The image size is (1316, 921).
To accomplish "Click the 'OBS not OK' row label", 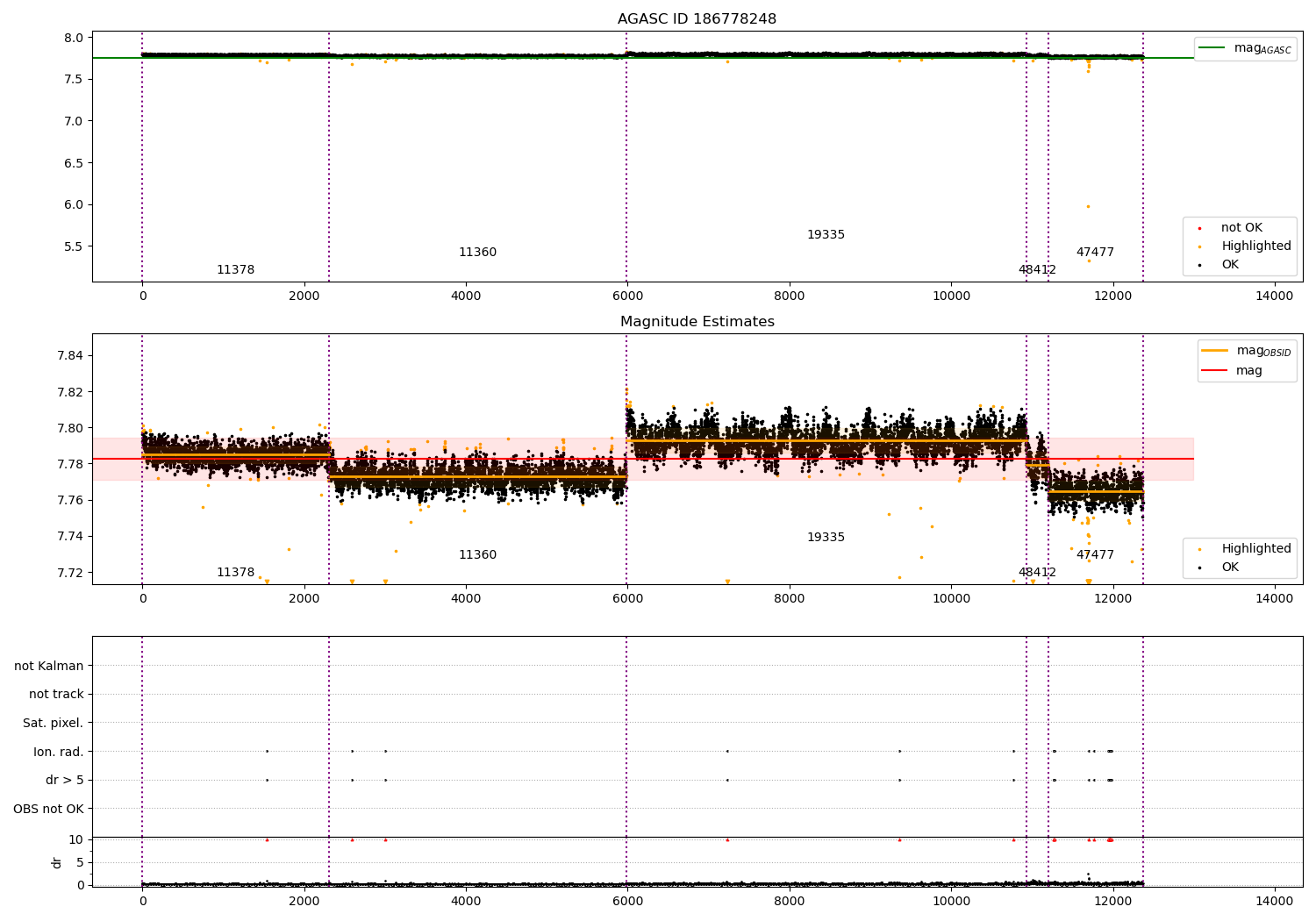I will tap(48, 810).
